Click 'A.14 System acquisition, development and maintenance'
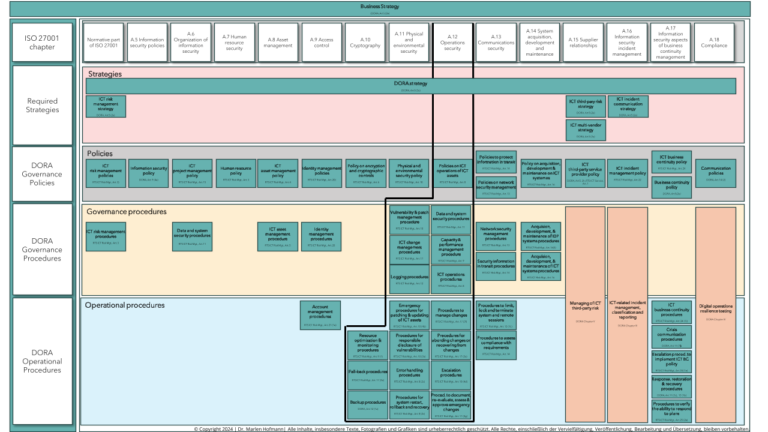 click(539, 42)
